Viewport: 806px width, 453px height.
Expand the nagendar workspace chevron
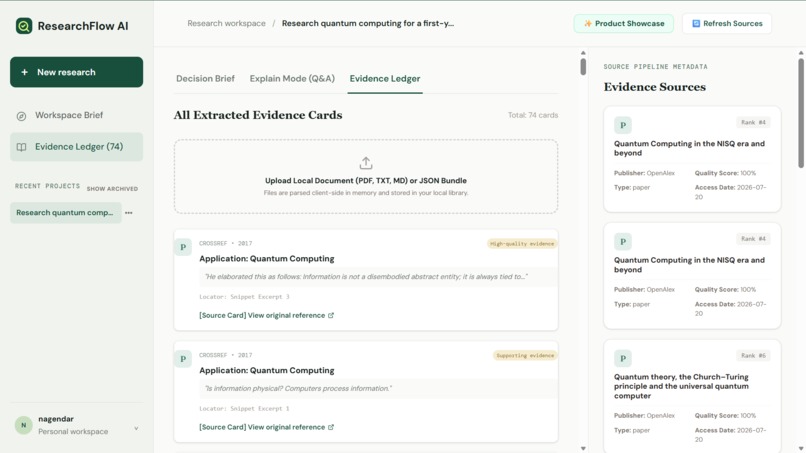coord(136,428)
